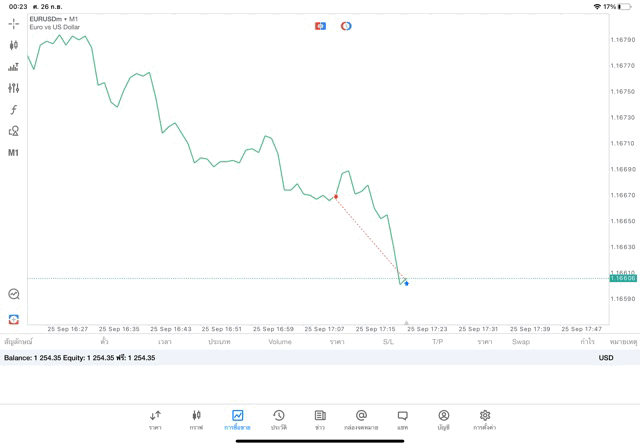Pull up the trade panel handle arrow
640x447 pixels.
pos(406,323)
